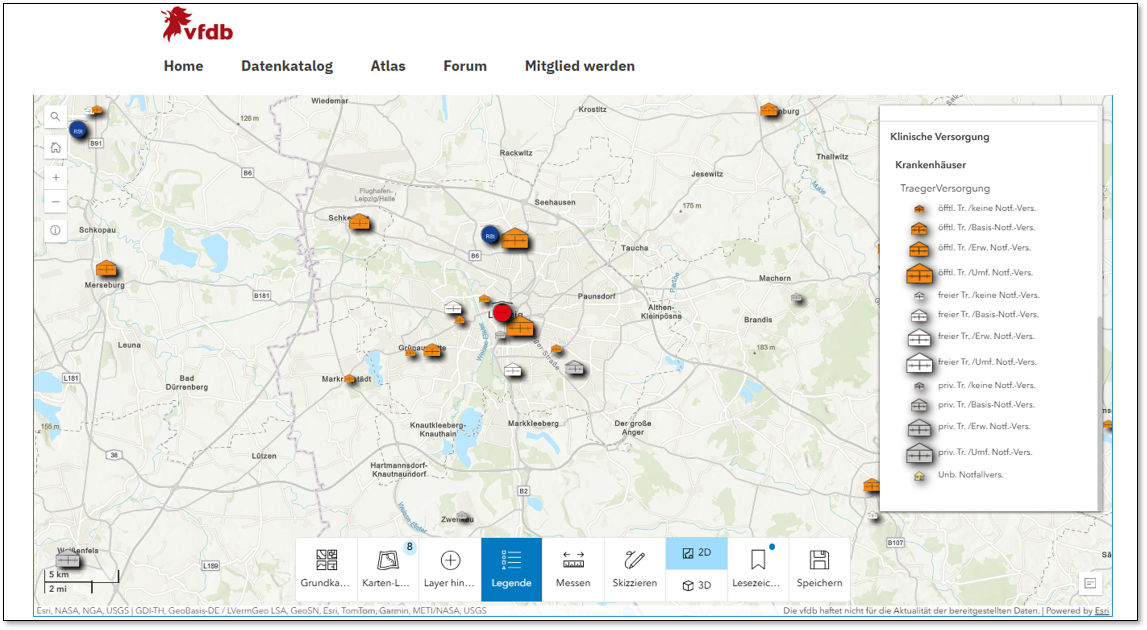The width and height of the screenshot is (1147, 630).
Task: Open the Karten-Layer list
Action: [x=388, y=569]
